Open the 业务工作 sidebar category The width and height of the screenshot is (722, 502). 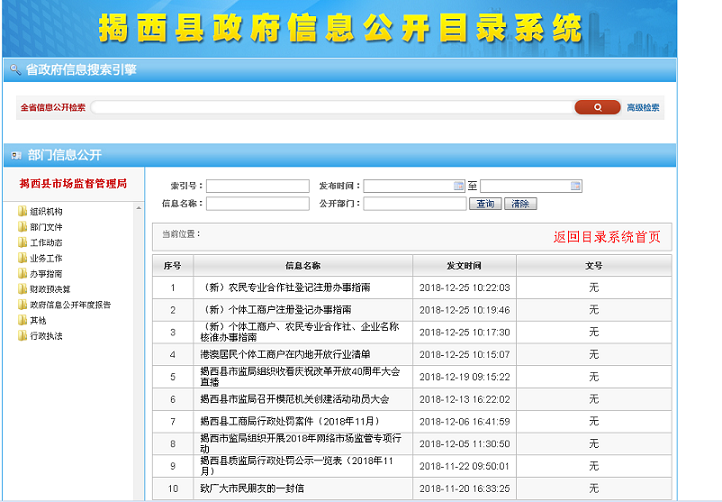[46, 258]
